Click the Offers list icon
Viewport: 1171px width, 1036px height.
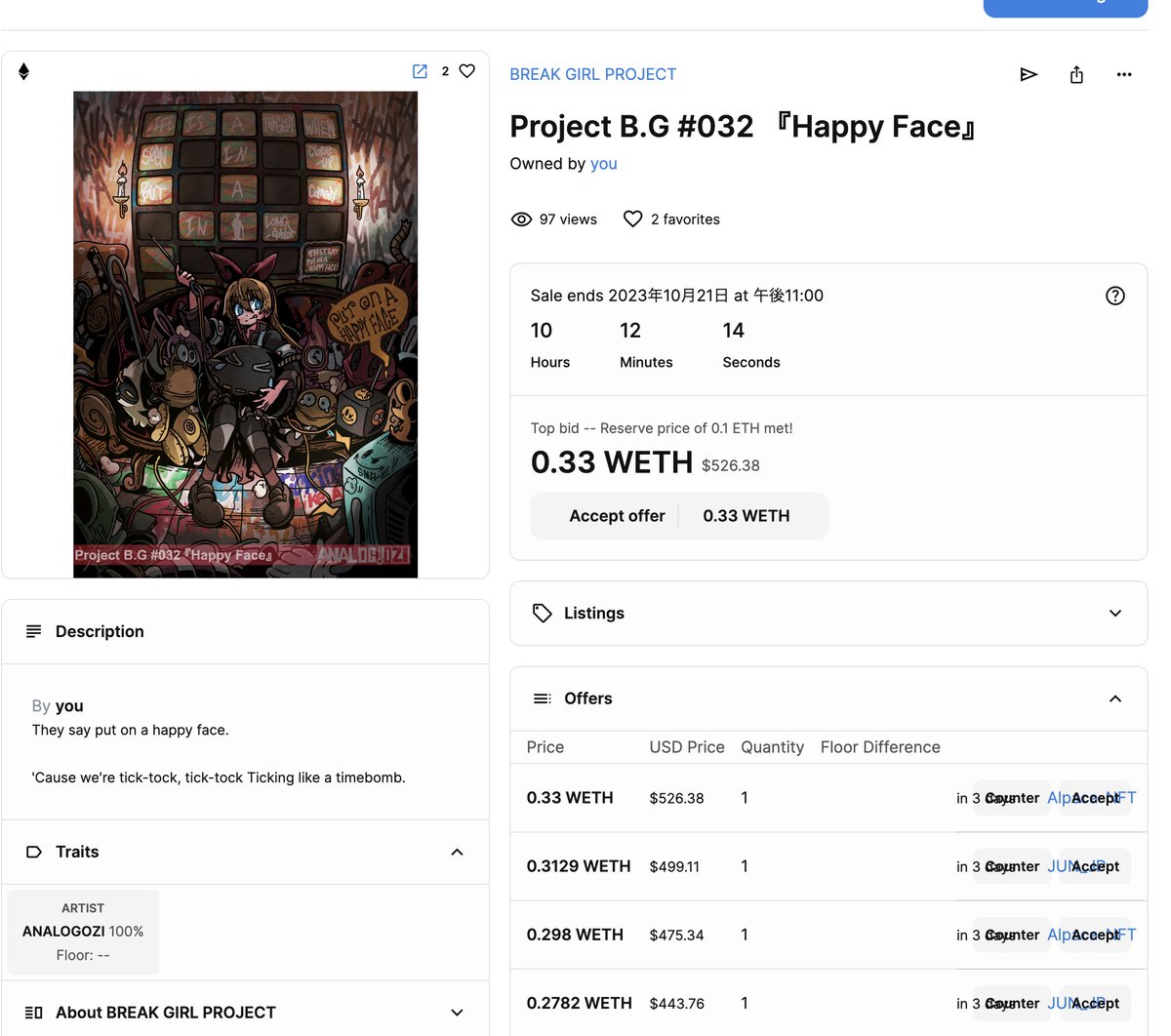[x=542, y=698]
